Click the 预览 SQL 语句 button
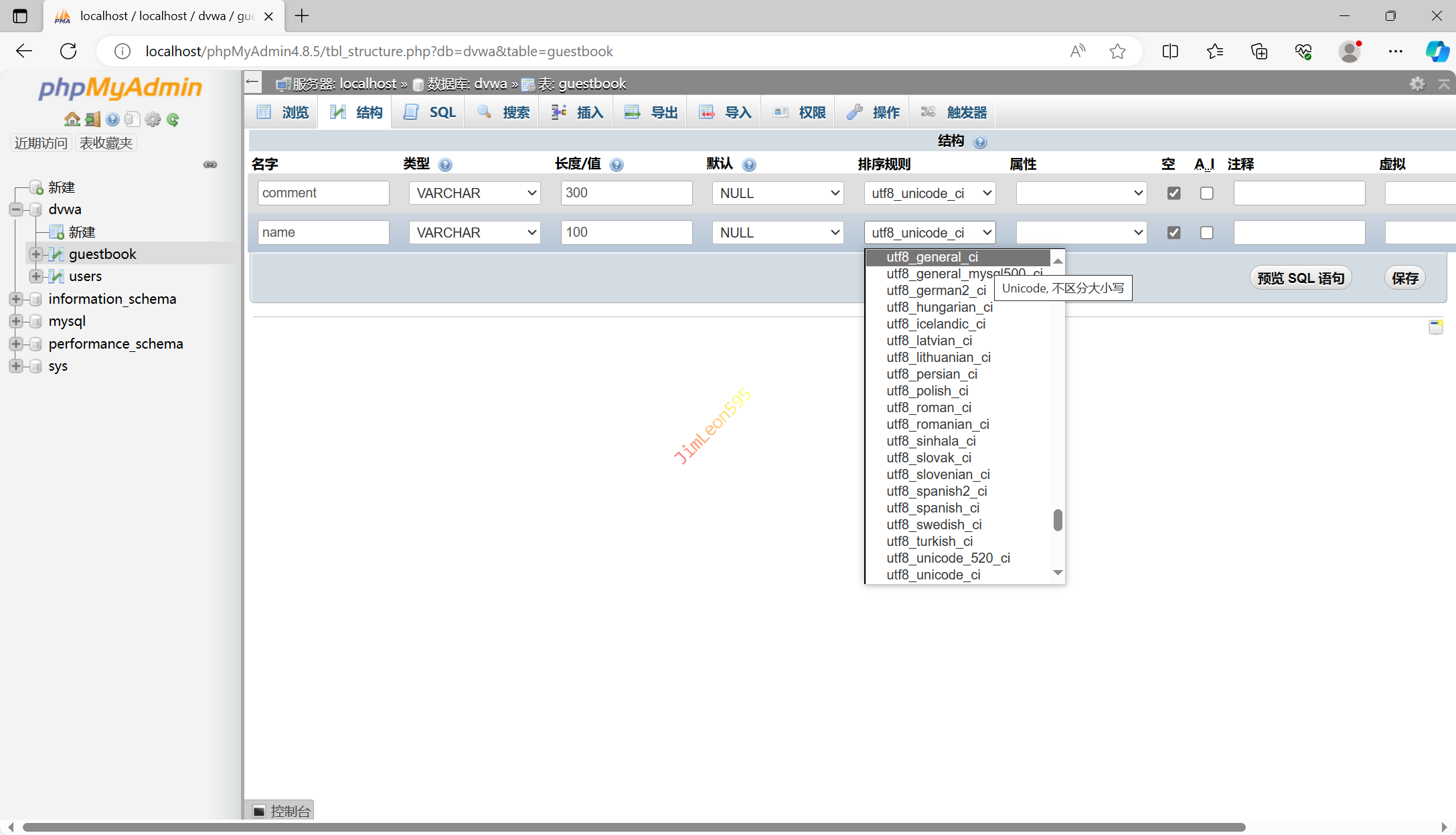This screenshot has width=1456, height=835. point(1300,278)
